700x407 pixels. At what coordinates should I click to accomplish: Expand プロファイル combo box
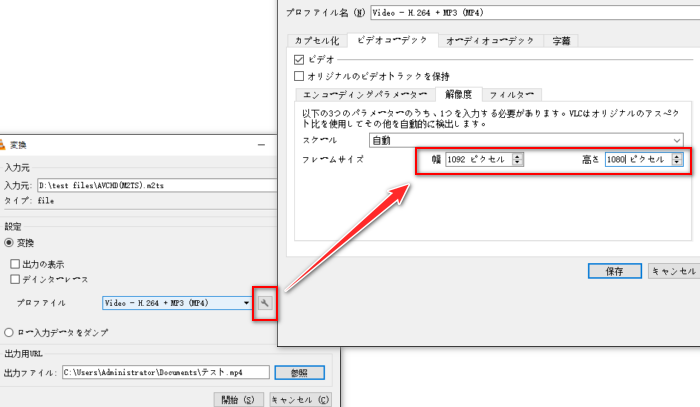tap(177, 303)
